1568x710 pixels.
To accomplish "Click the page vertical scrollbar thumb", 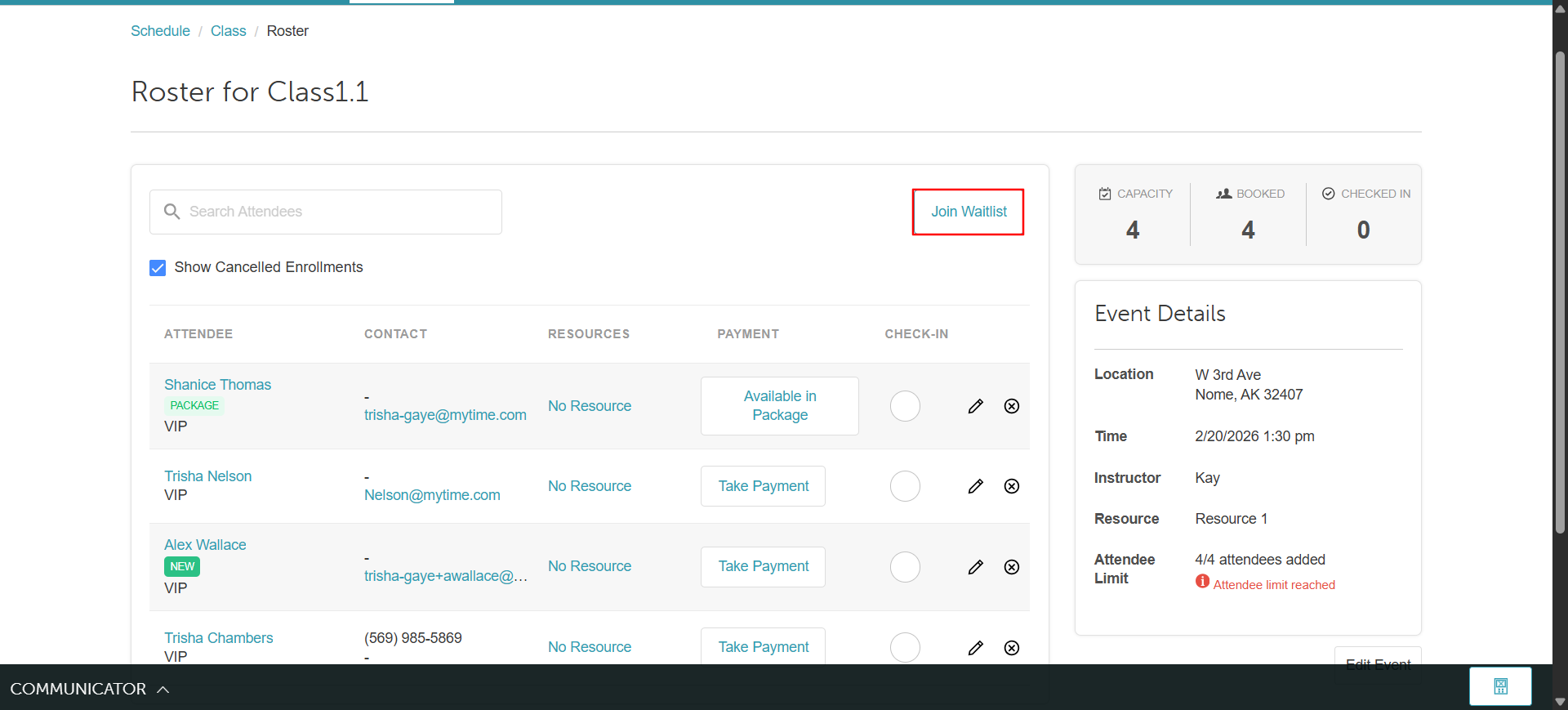I will [1560, 292].
